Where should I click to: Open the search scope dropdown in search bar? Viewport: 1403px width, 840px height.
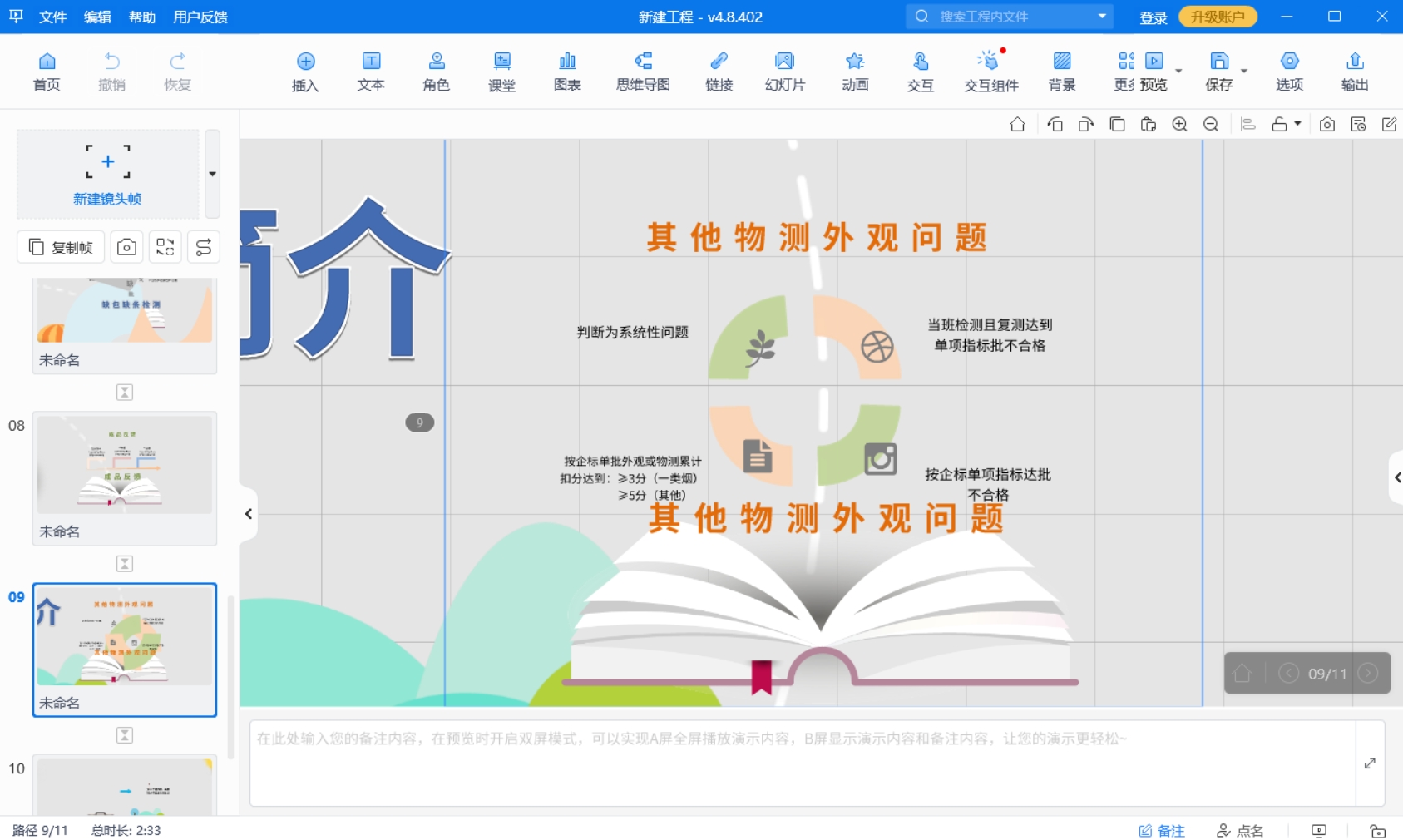click(x=1103, y=16)
